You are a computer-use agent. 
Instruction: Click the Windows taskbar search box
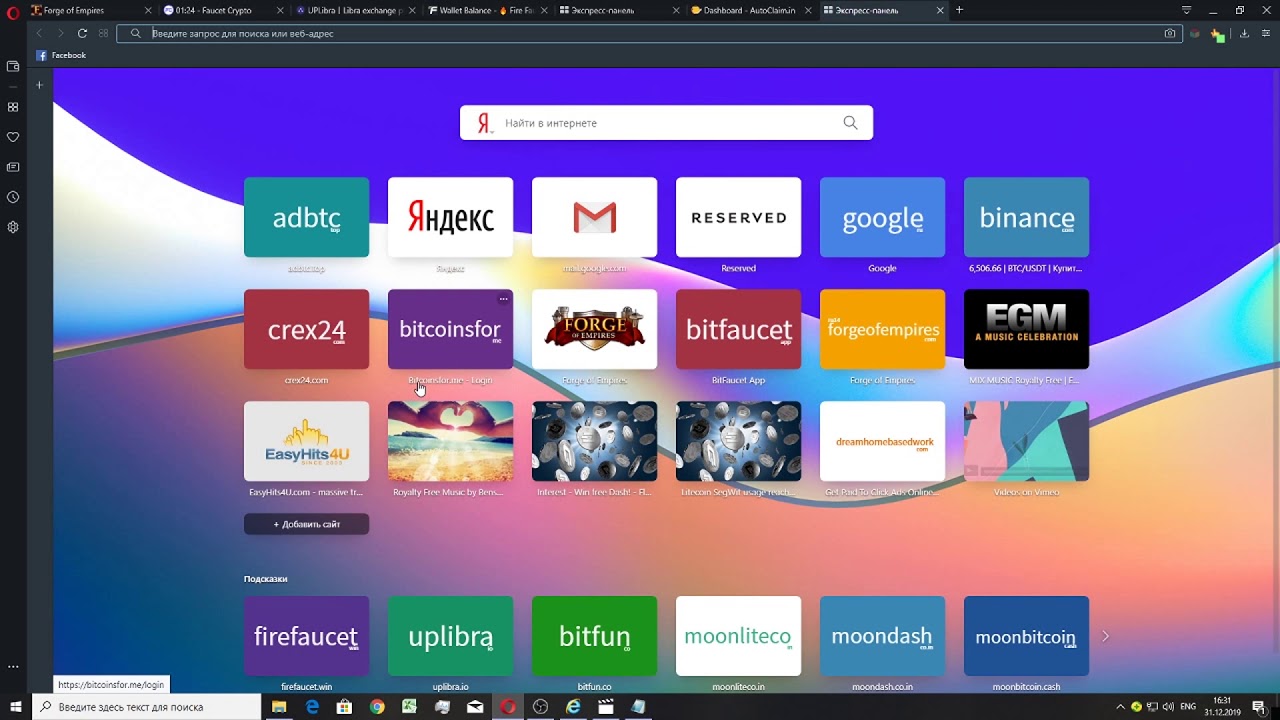click(147, 707)
